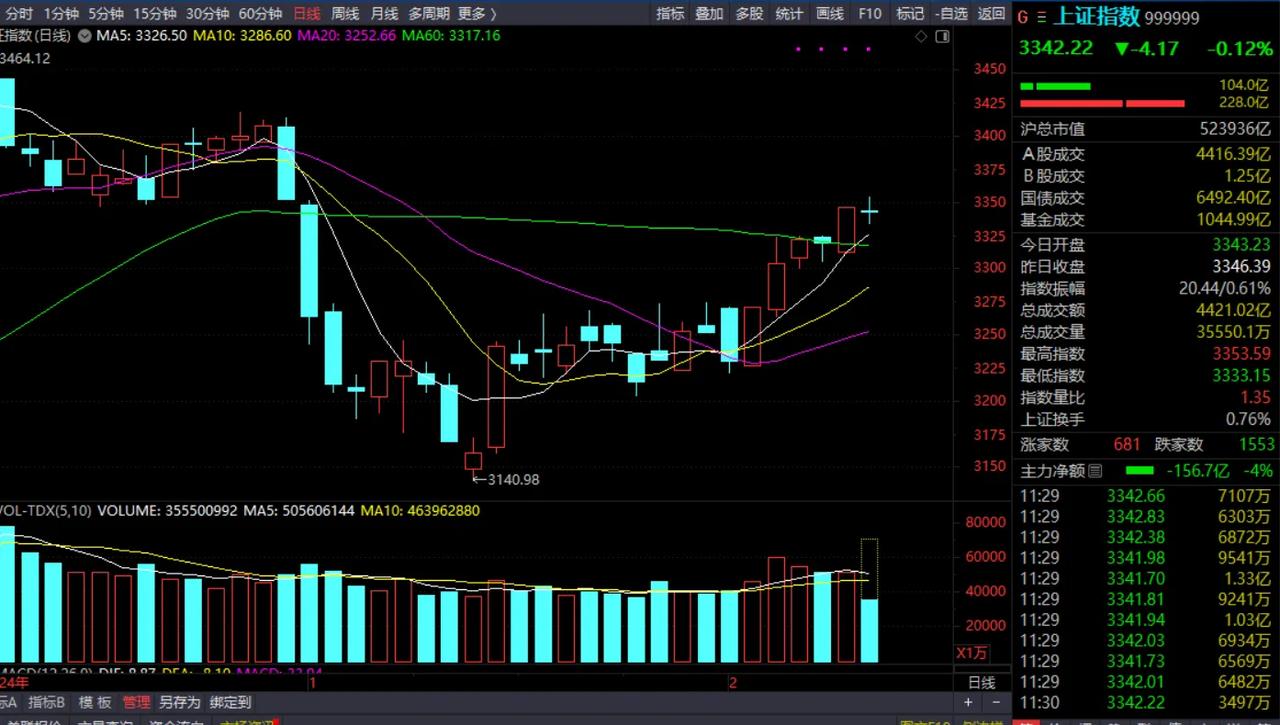Click the red G icon before 上证指数
The width and height of the screenshot is (1280, 725).
click(1022, 17)
